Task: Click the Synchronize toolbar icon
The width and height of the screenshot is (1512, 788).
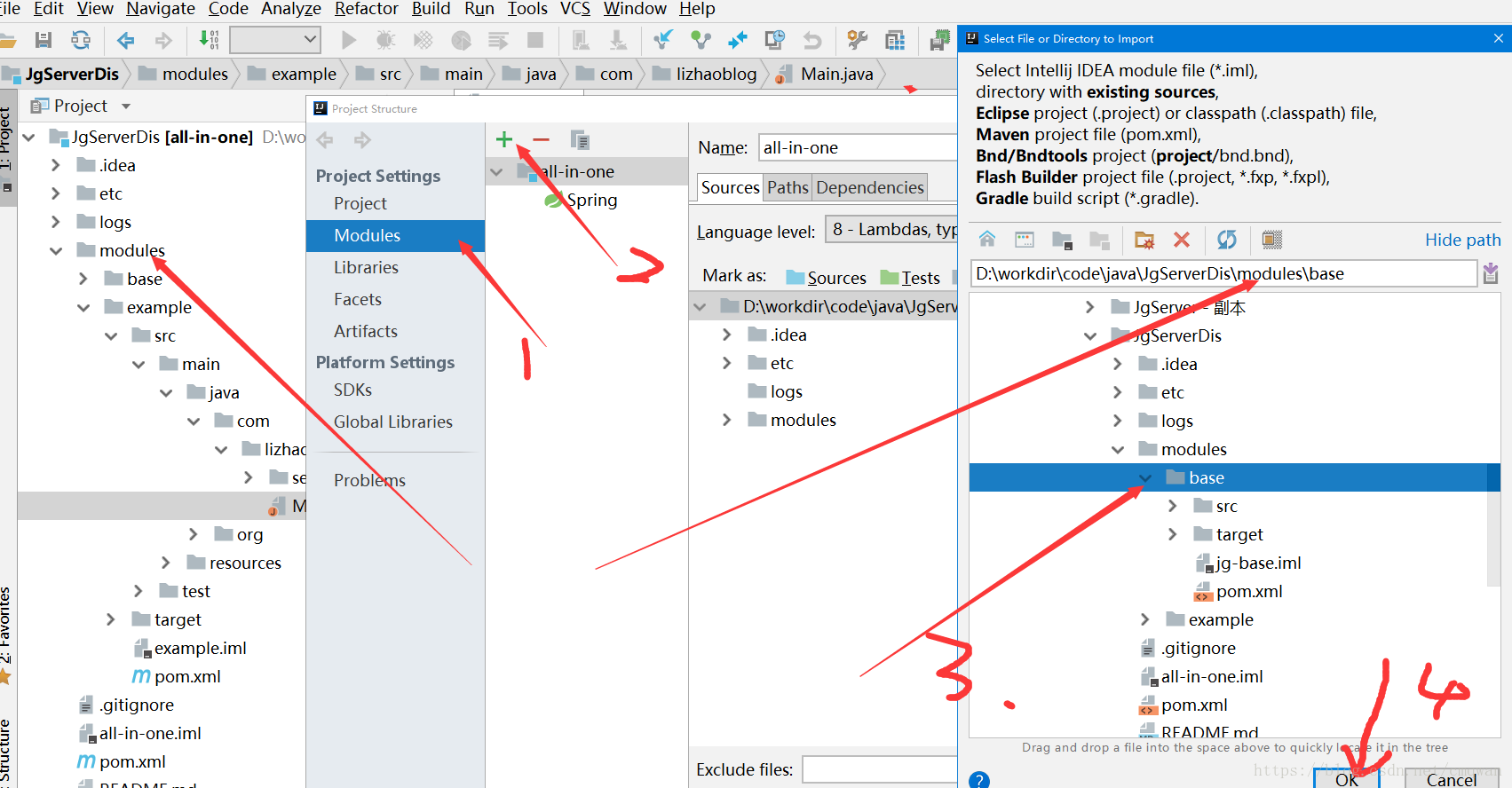Action: click(x=81, y=40)
